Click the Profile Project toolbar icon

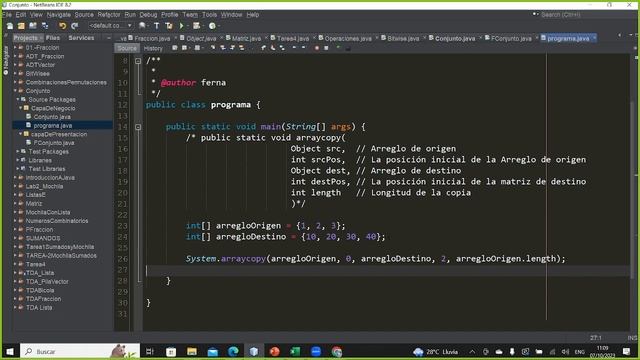click(212, 26)
